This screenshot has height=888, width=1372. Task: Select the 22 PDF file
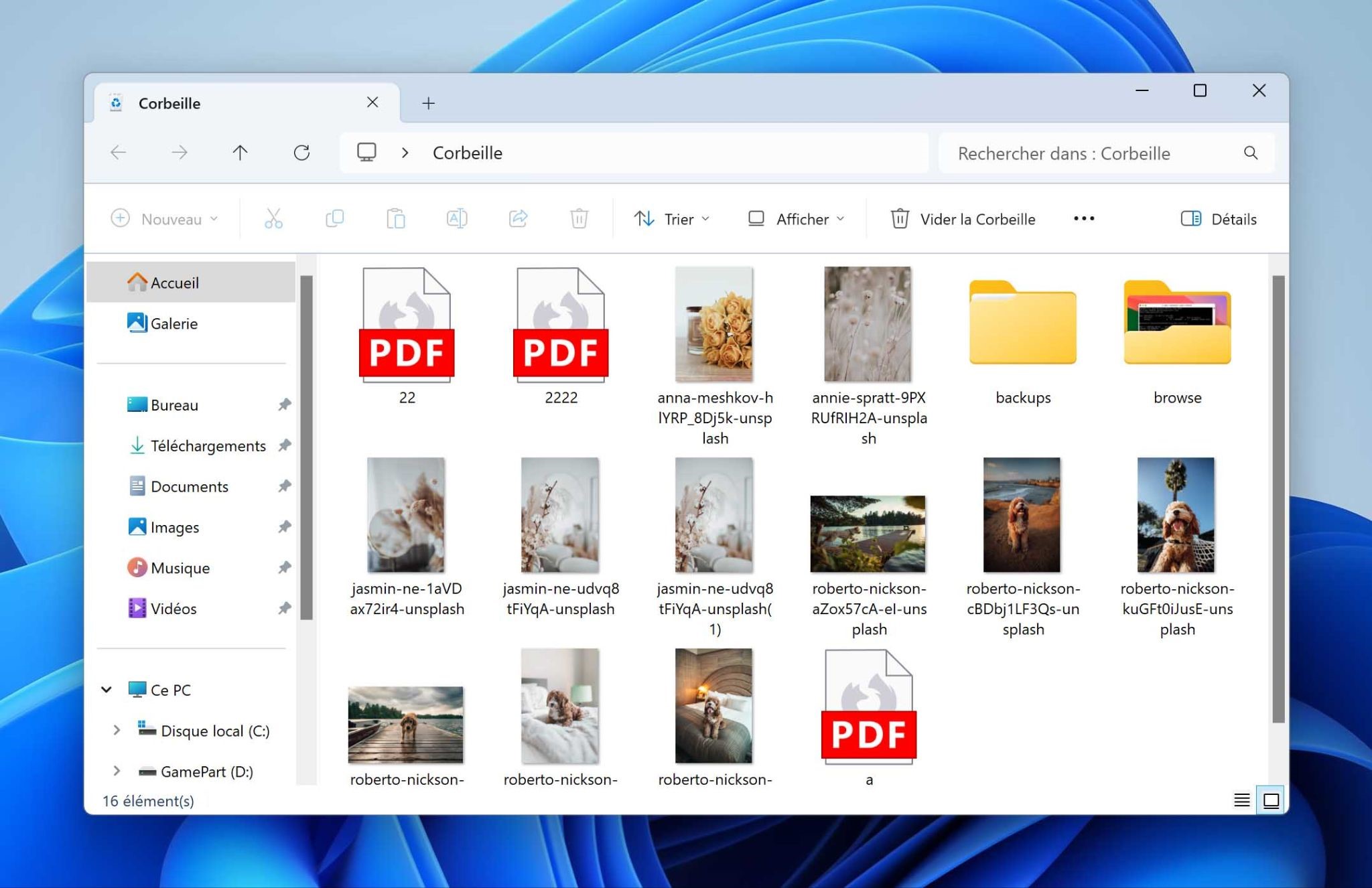click(407, 336)
